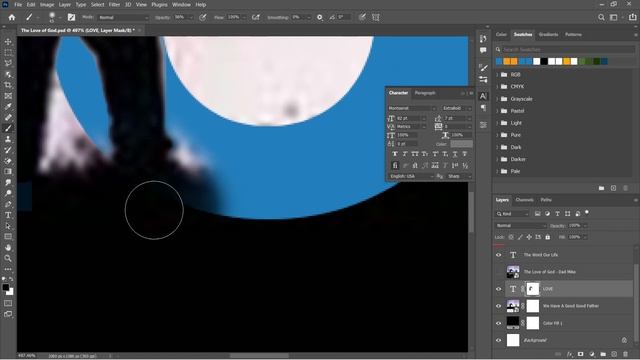Select the Lasso tool
Viewport: 640px width, 360px height.
[x=8, y=63]
